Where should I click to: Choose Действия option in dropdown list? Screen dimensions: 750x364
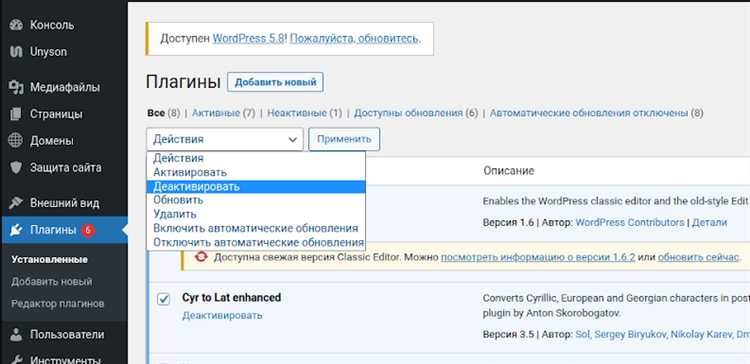(x=256, y=158)
